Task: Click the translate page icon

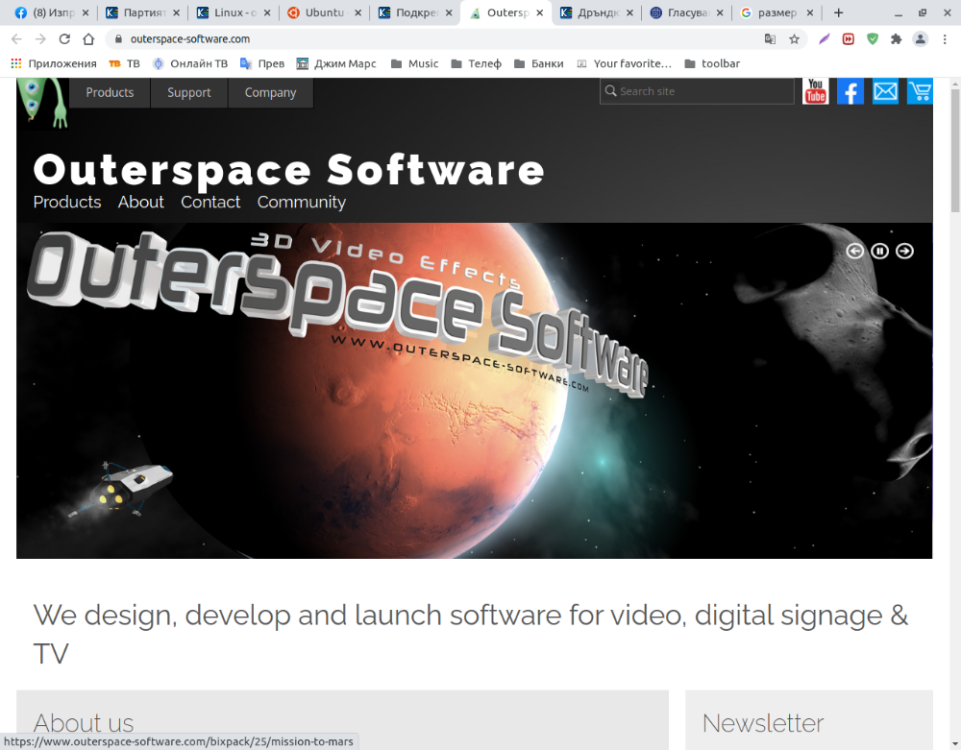Action: click(x=770, y=39)
